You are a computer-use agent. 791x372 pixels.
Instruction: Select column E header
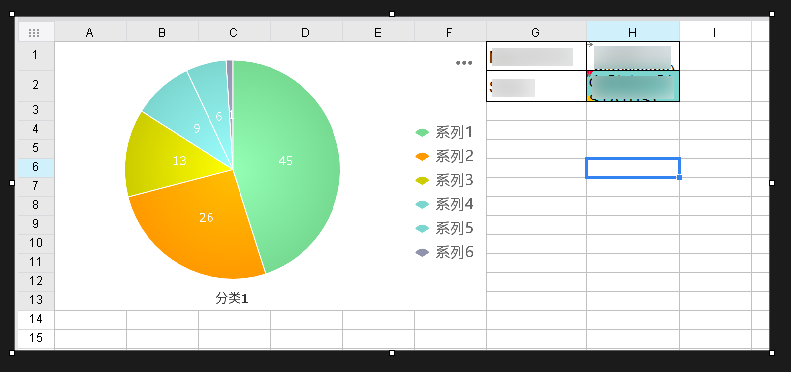378,32
